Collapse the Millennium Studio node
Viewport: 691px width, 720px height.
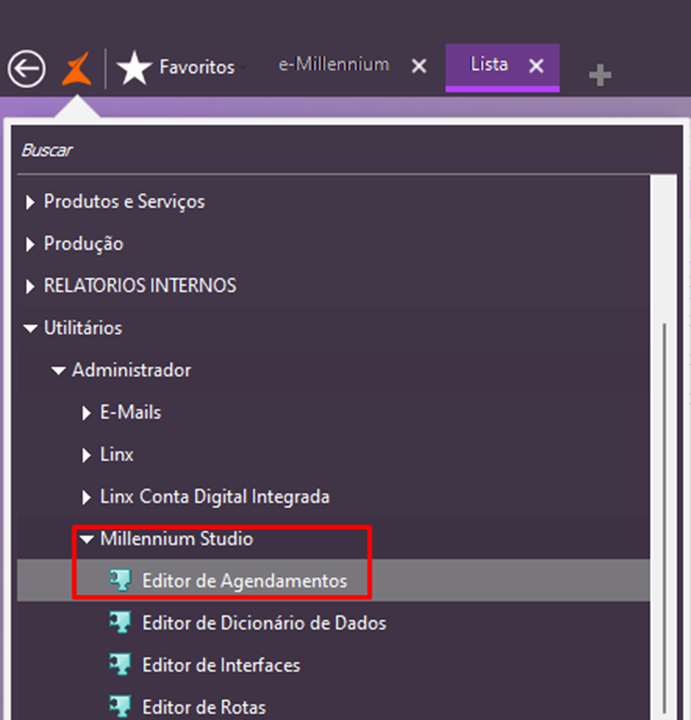pyautogui.click(x=87, y=540)
